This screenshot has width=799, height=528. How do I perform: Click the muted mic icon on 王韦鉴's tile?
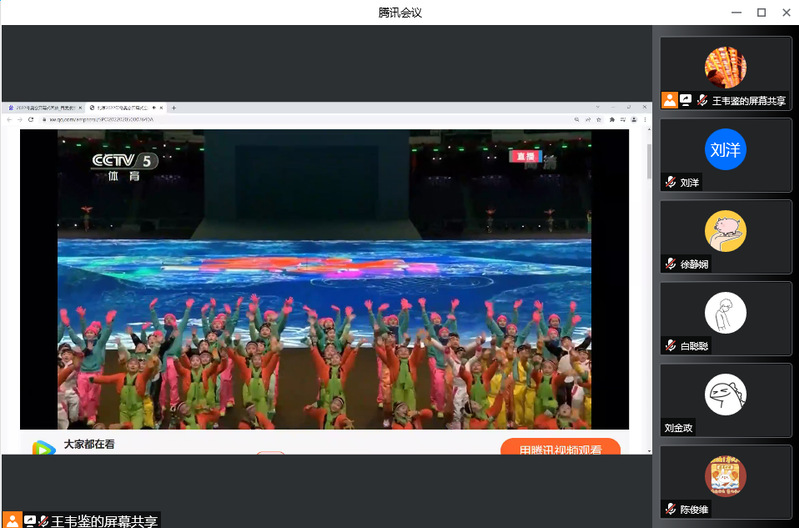click(702, 100)
